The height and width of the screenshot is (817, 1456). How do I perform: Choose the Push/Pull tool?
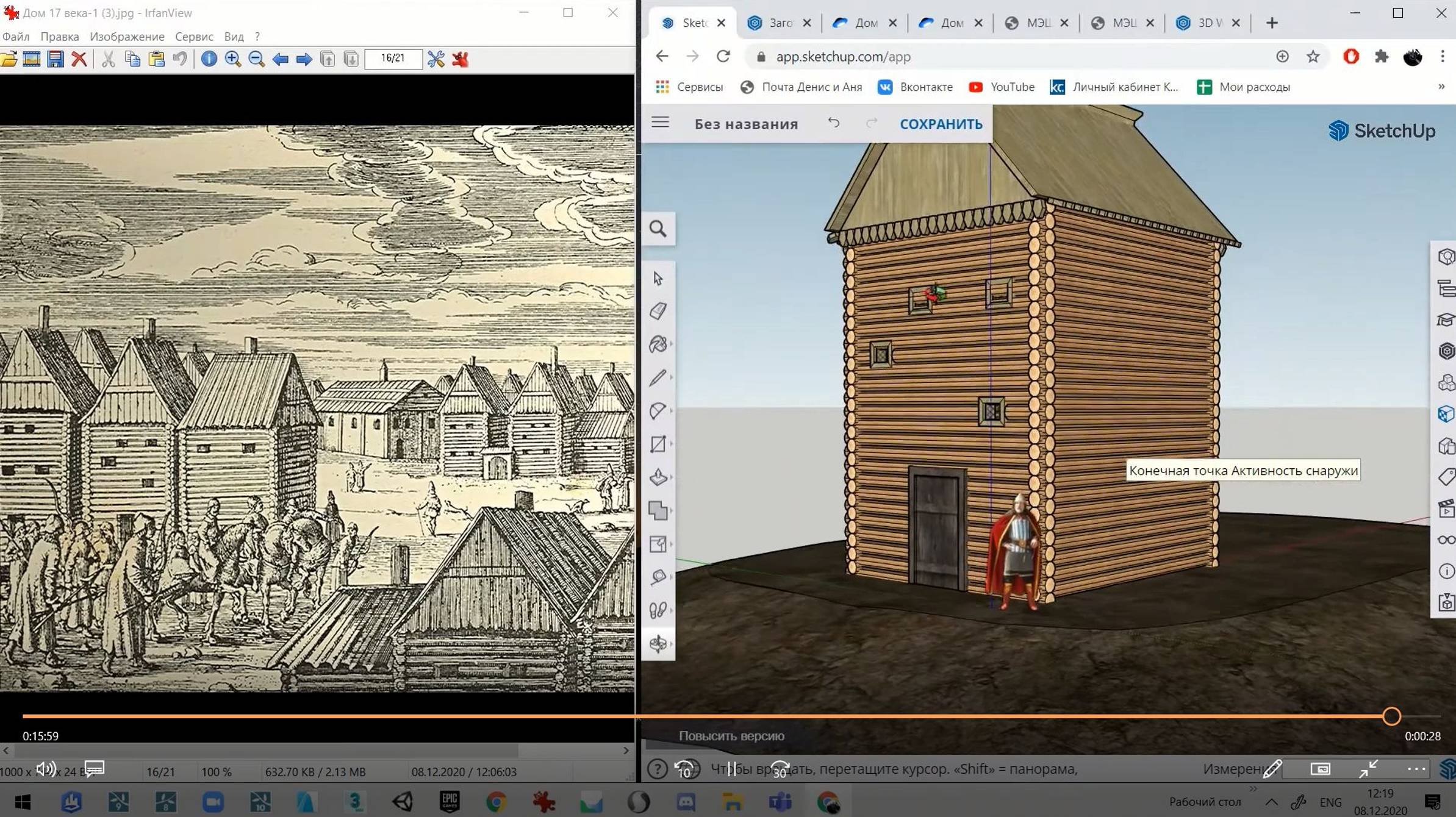coord(658,477)
